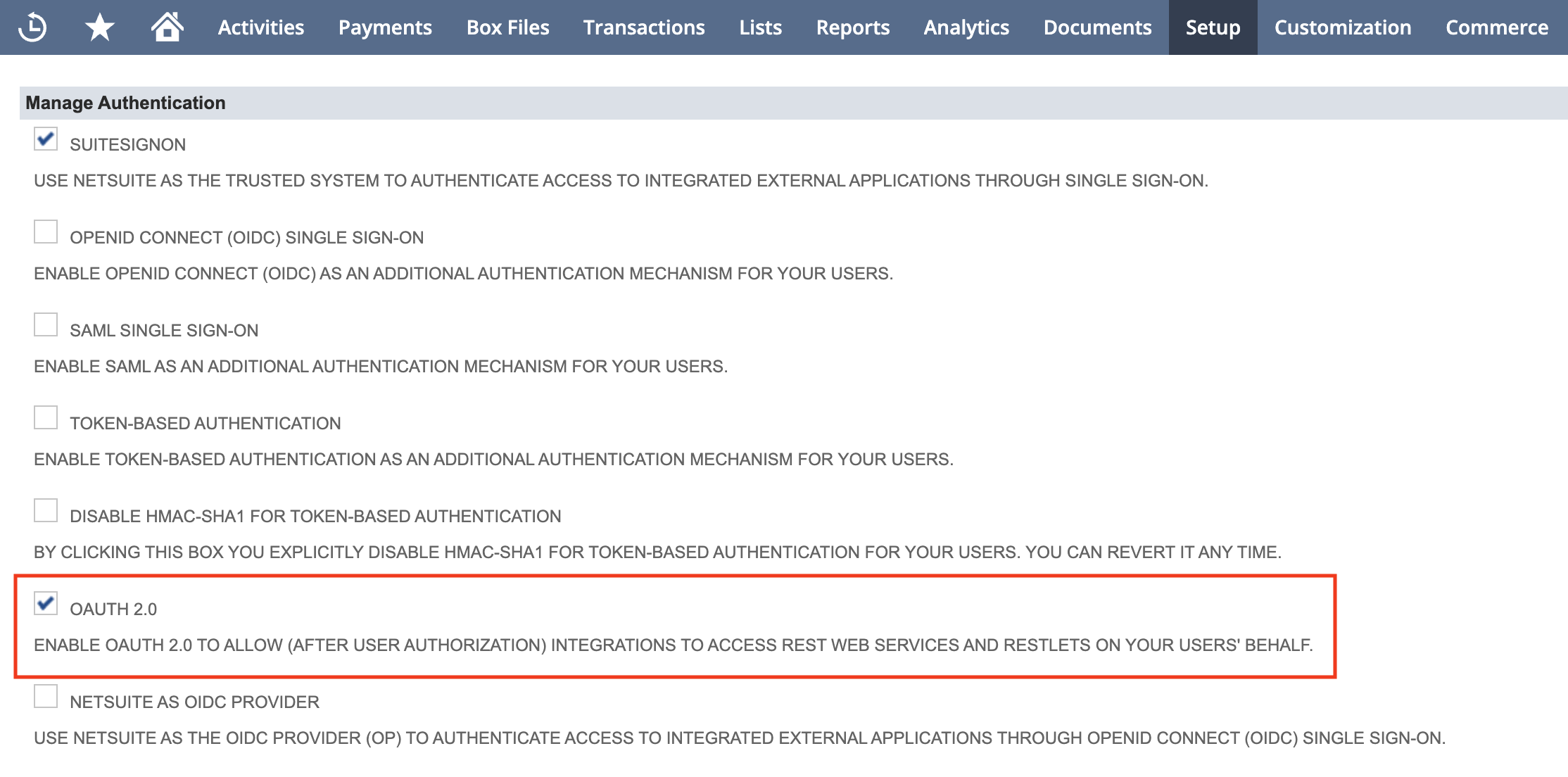The image size is (1568, 777).
Task: Click the 'Use NetSuite as the OIDC Provider' description
Action: (x=740, y=738)
